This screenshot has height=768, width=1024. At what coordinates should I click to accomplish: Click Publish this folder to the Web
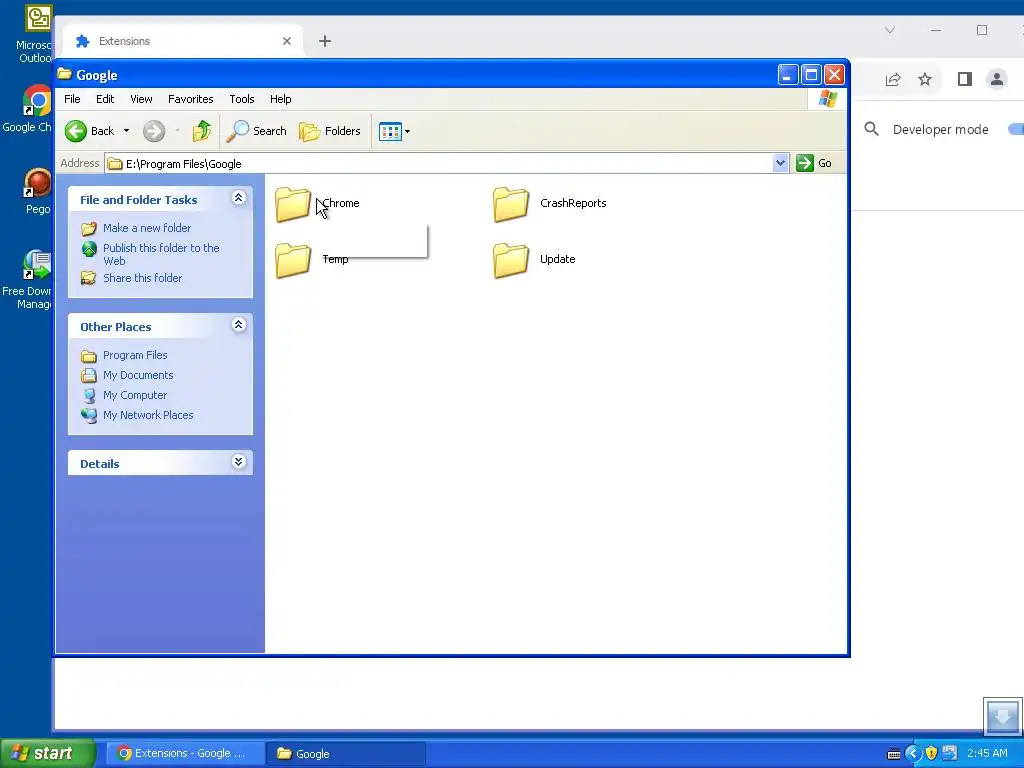(161, 254)
